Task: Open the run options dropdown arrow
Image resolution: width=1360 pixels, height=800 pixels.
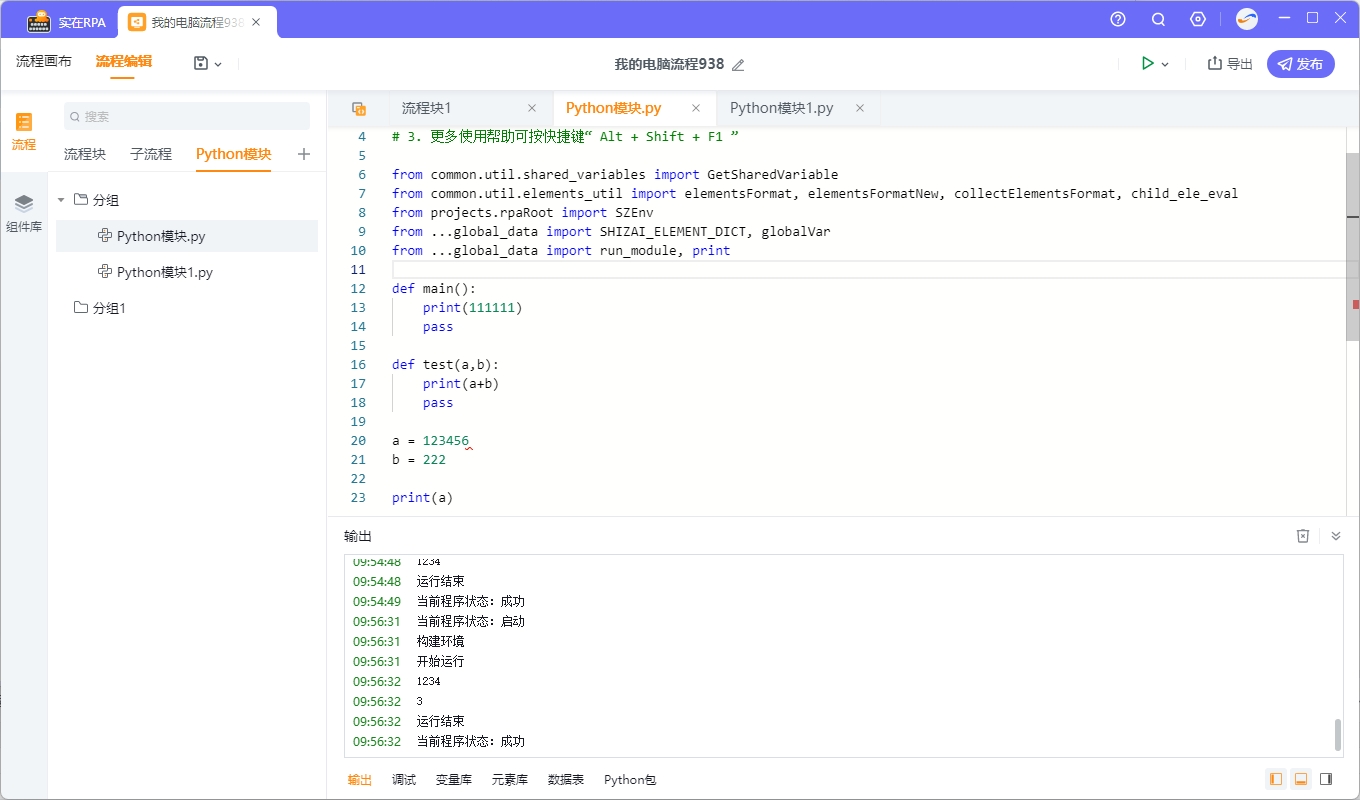Action: (1164, 62)
